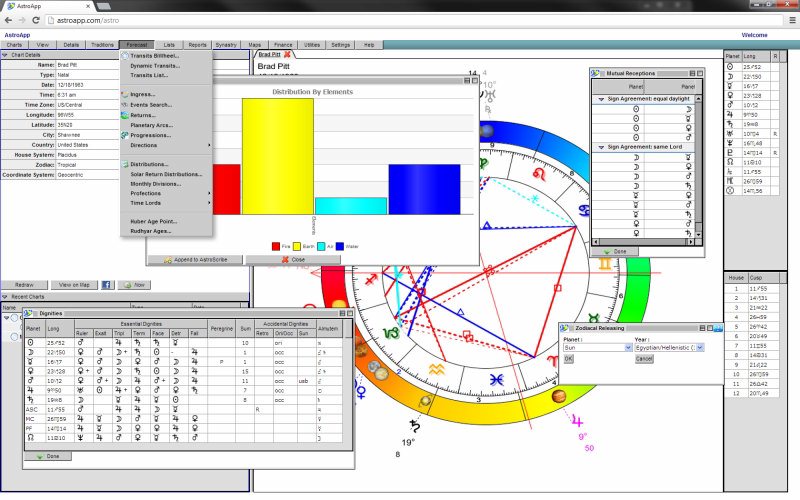Click the Returns globe icon
The image size is (800, 500).
coord(124,115)
